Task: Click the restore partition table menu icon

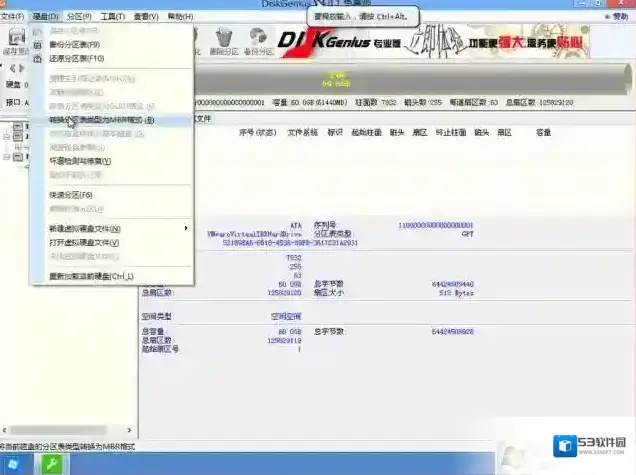Action: click(39, 58)
